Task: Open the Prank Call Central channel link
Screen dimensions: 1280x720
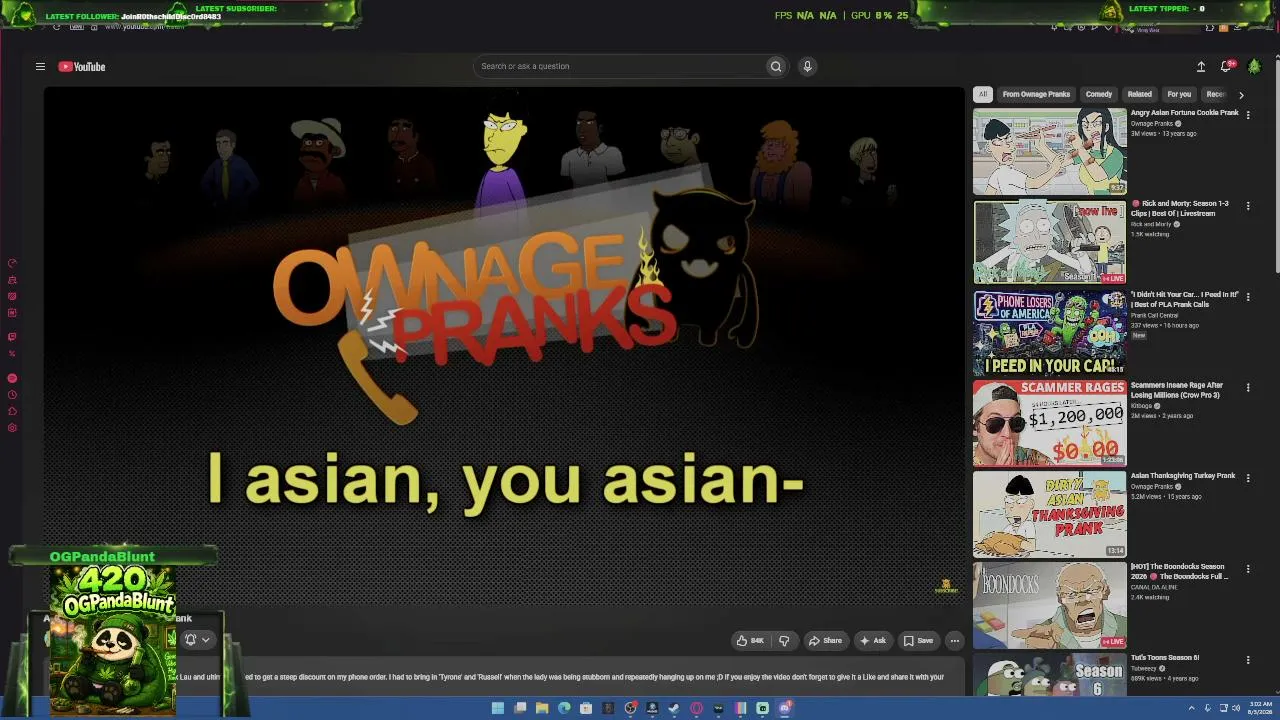Action: pyautogui.click(x=1155, y=316)
